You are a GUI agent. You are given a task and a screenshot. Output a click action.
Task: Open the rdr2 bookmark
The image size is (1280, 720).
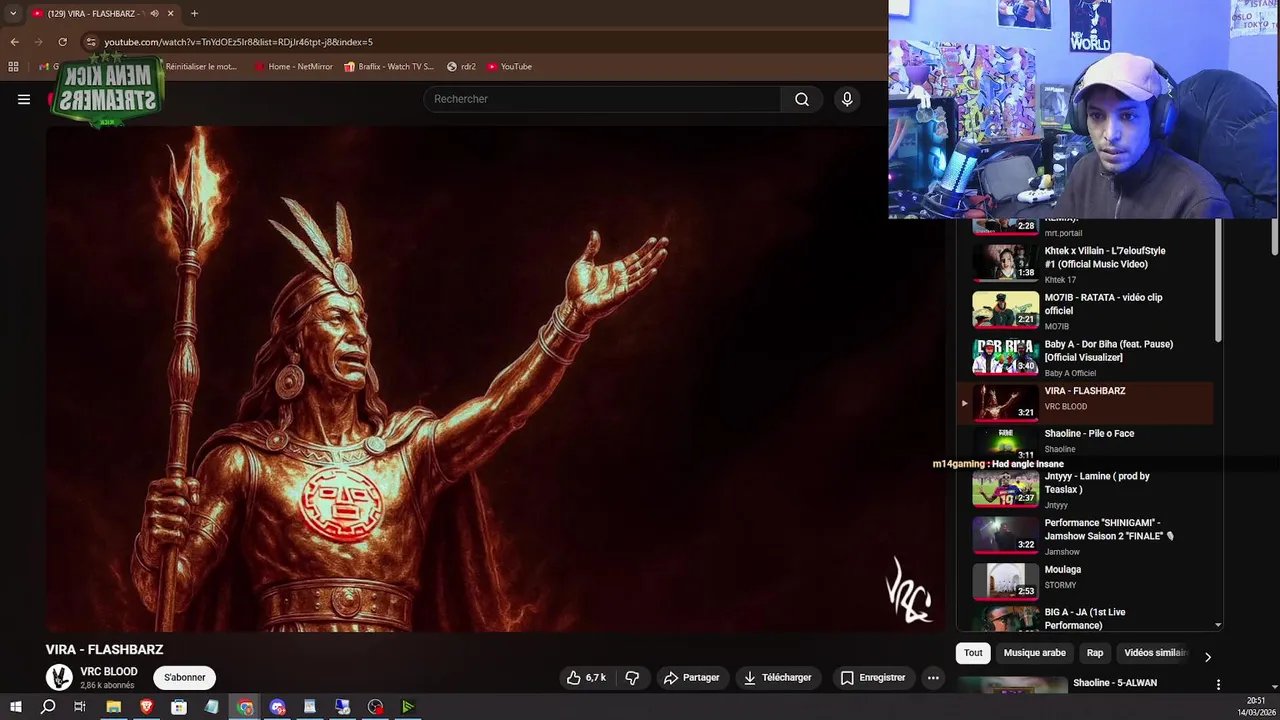pyautogui.click(x=461, y=67)
